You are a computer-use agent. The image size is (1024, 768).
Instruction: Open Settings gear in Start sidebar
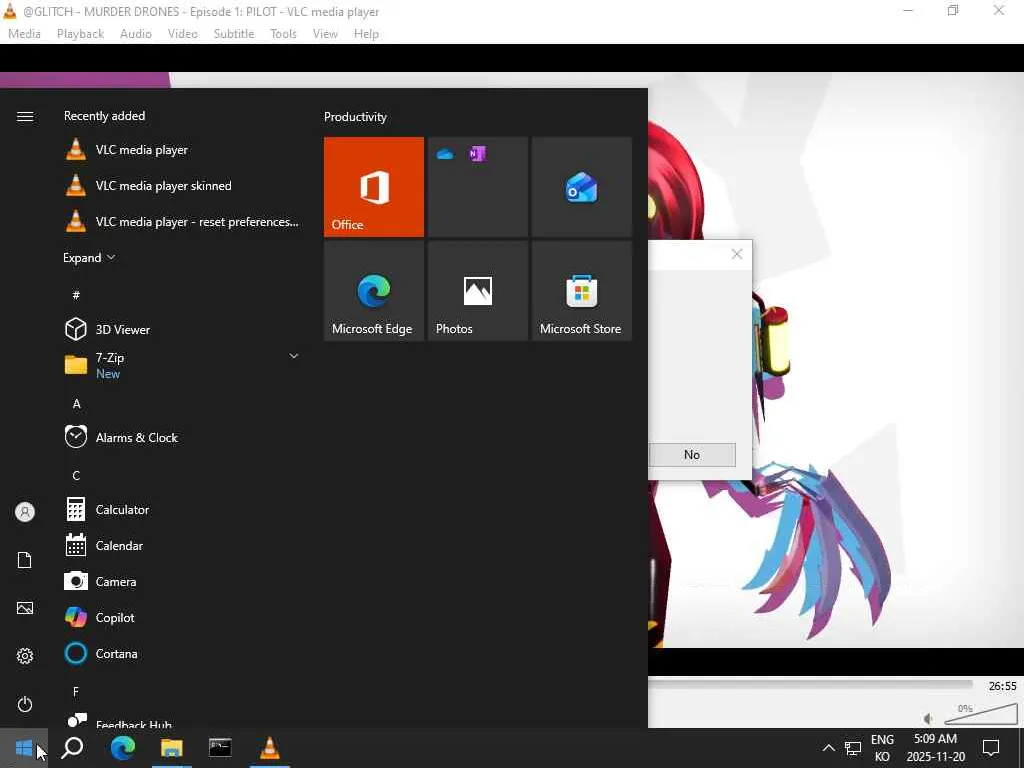[25, 656]
